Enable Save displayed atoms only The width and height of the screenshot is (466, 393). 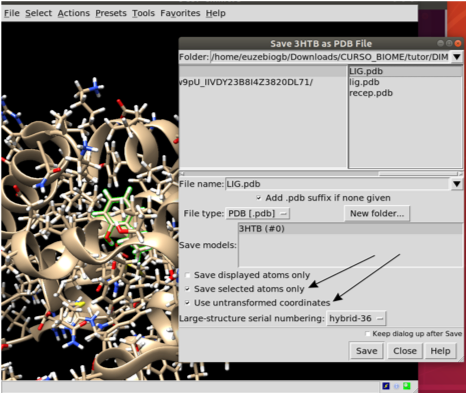tap(188, 275)
